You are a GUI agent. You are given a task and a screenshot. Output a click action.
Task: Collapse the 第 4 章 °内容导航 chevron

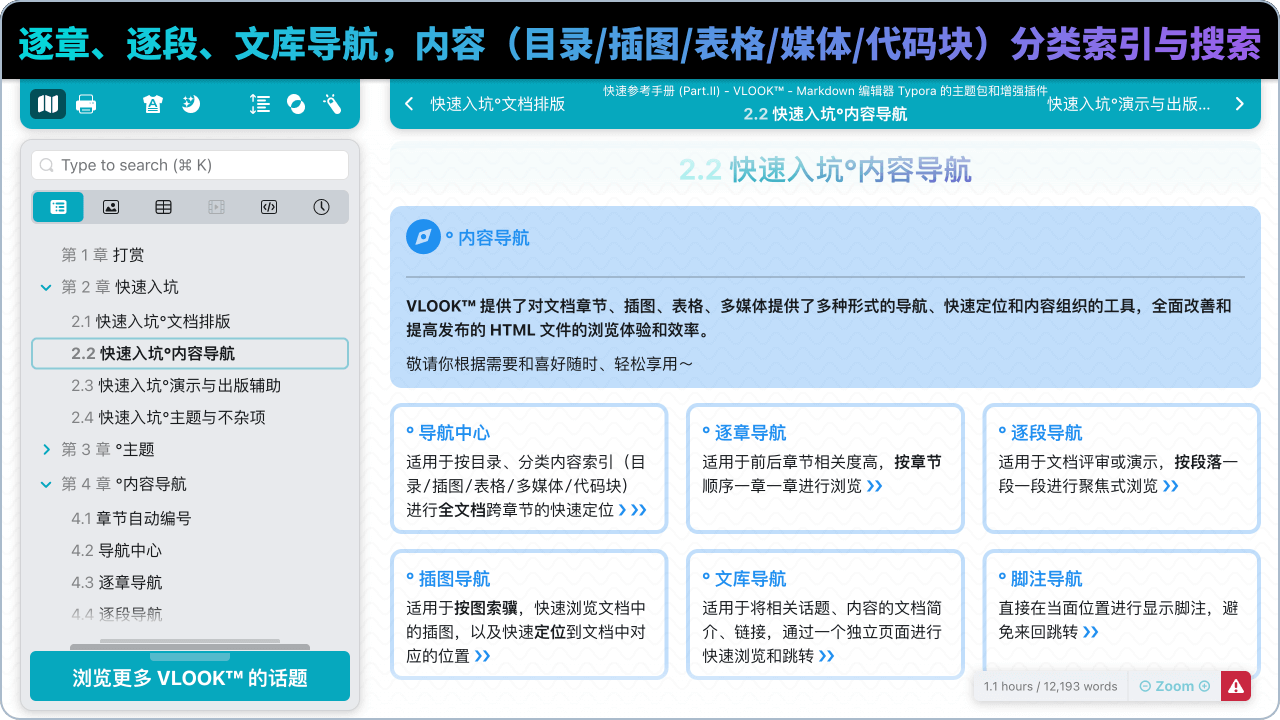[45, 484]
